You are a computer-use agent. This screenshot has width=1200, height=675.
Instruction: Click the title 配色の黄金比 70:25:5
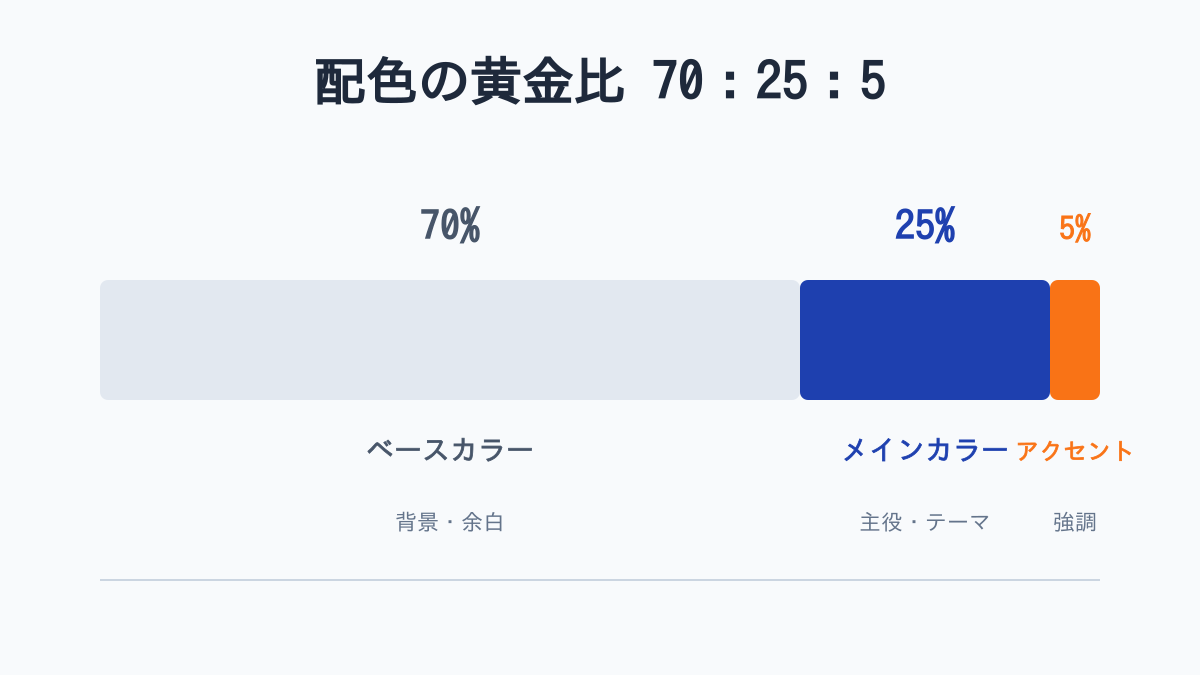pos(600,82)
